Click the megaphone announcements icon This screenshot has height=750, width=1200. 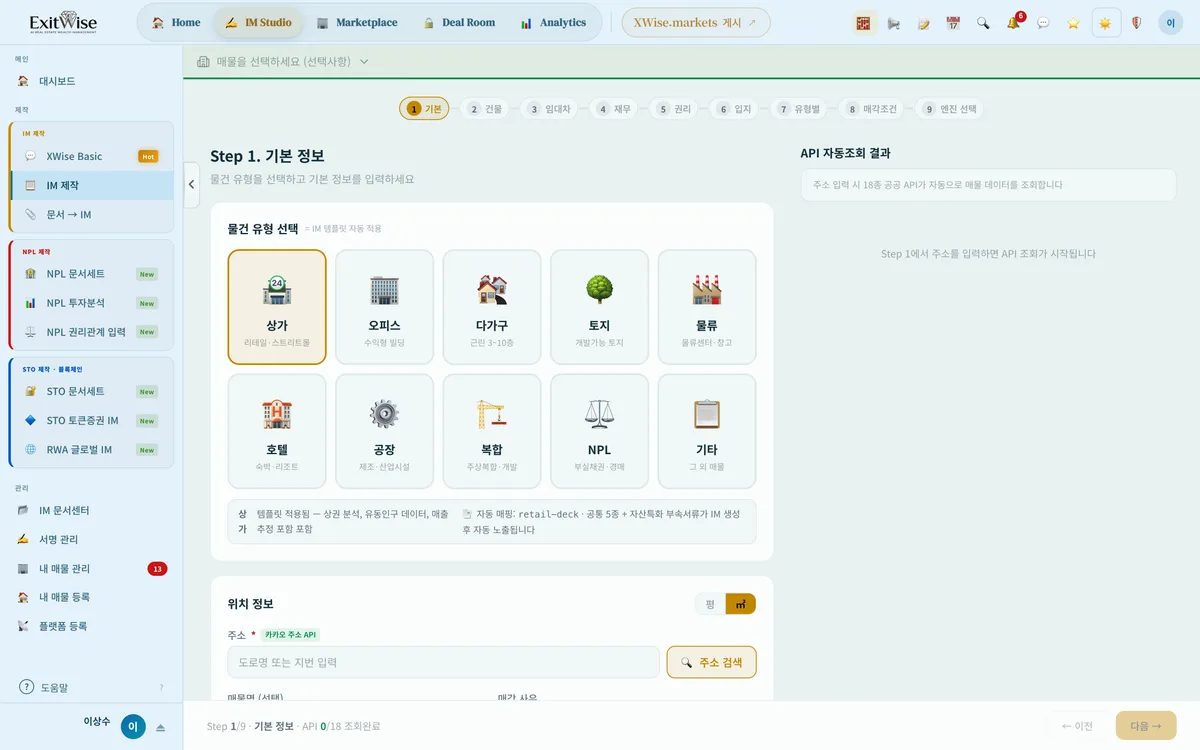pos(894,22)
